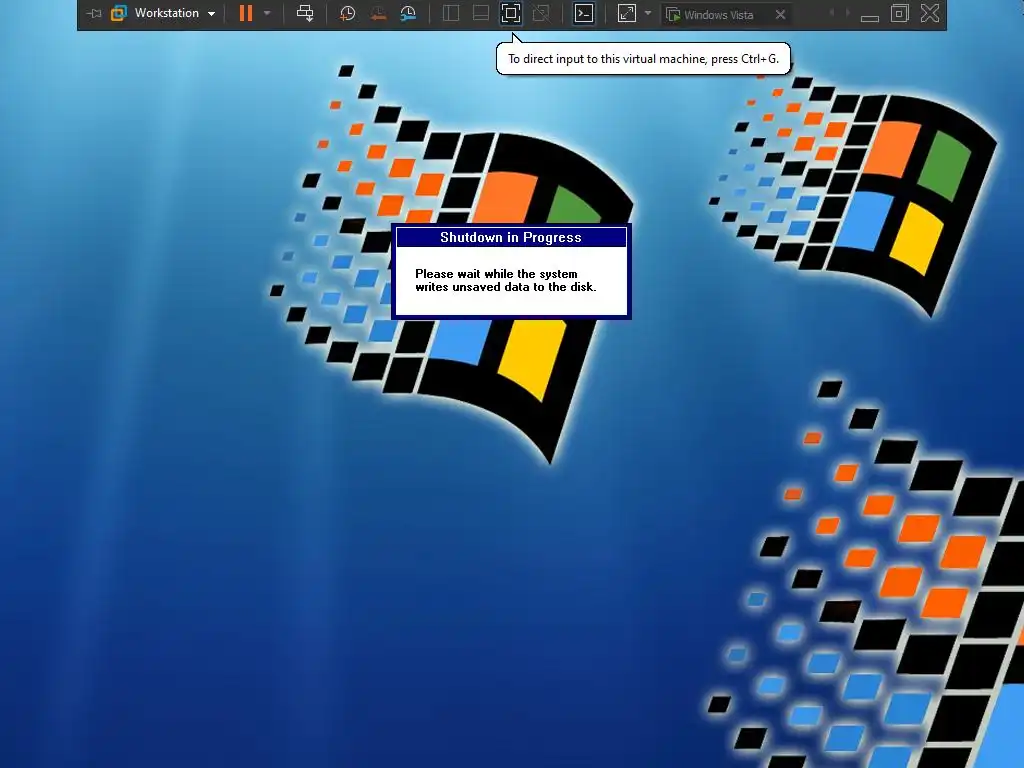Expand the Workstation dropdown arrow
The height and width of the screenshot is (768, 1024).
[x=212, y=14]
